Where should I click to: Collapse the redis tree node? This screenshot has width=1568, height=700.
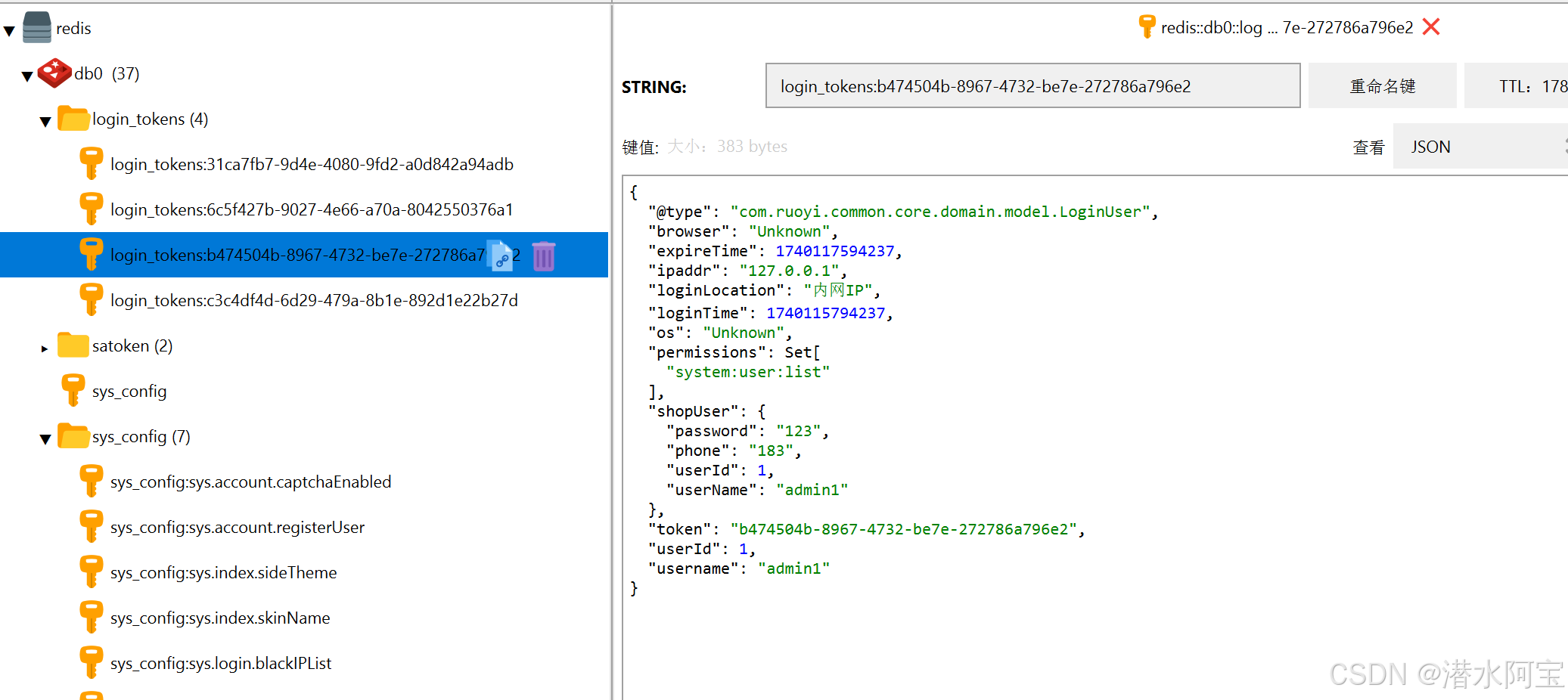pyautogui.click(x=9, y=29)
